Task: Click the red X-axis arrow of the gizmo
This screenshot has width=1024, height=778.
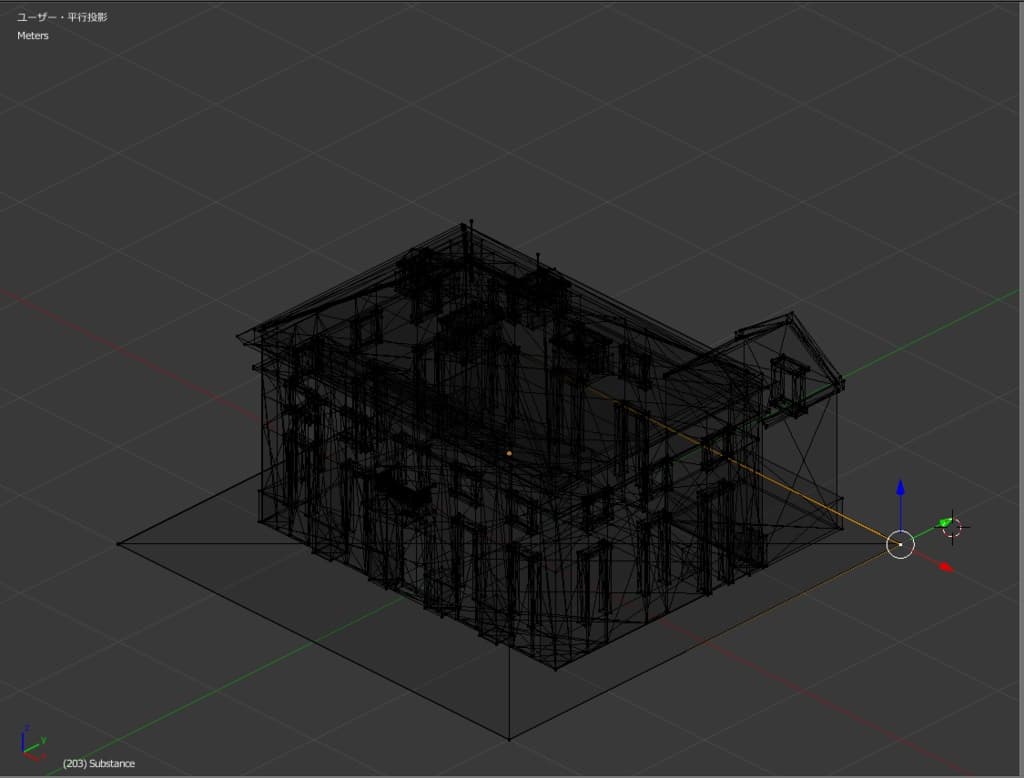Action: point(946,567)
